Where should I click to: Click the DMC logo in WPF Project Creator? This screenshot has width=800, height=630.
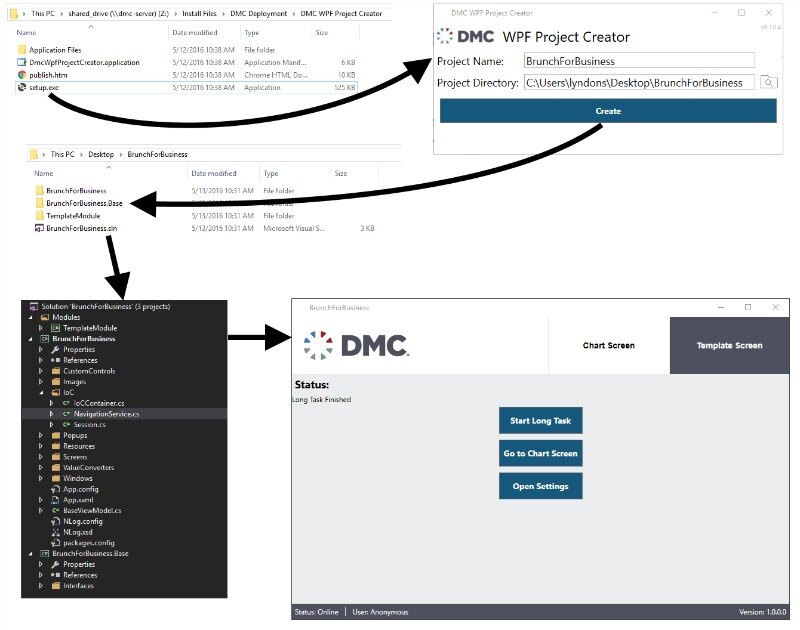465,36
